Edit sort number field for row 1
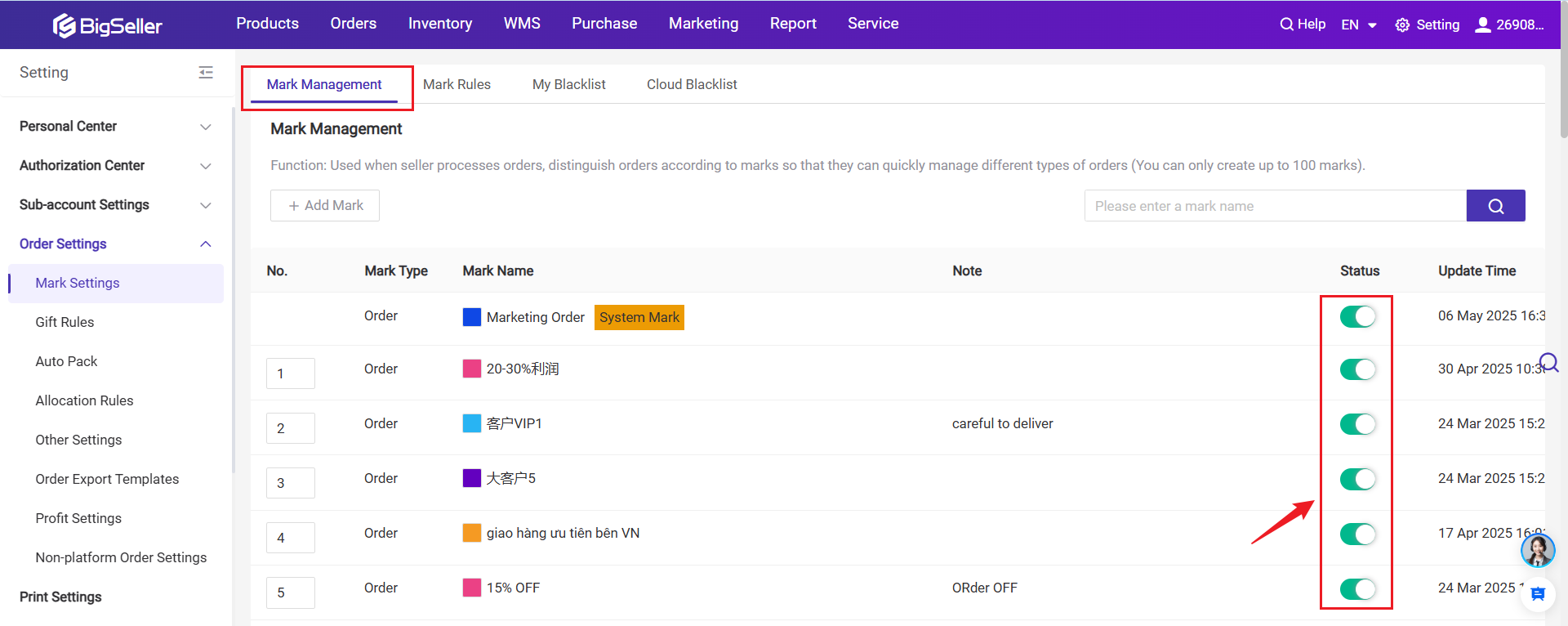The width and height of the screenshot is (1568, 626). pyautogui.click(x=291, y=373)
